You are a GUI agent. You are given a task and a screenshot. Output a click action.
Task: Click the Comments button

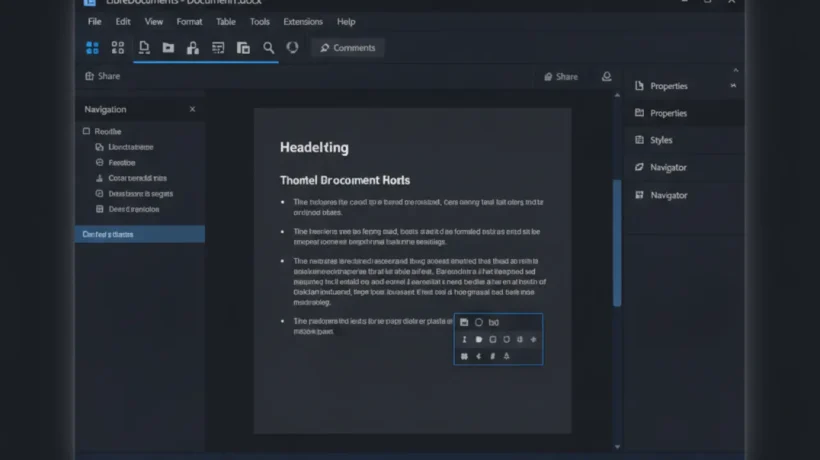pyautogui.click(x=348, y=48)
